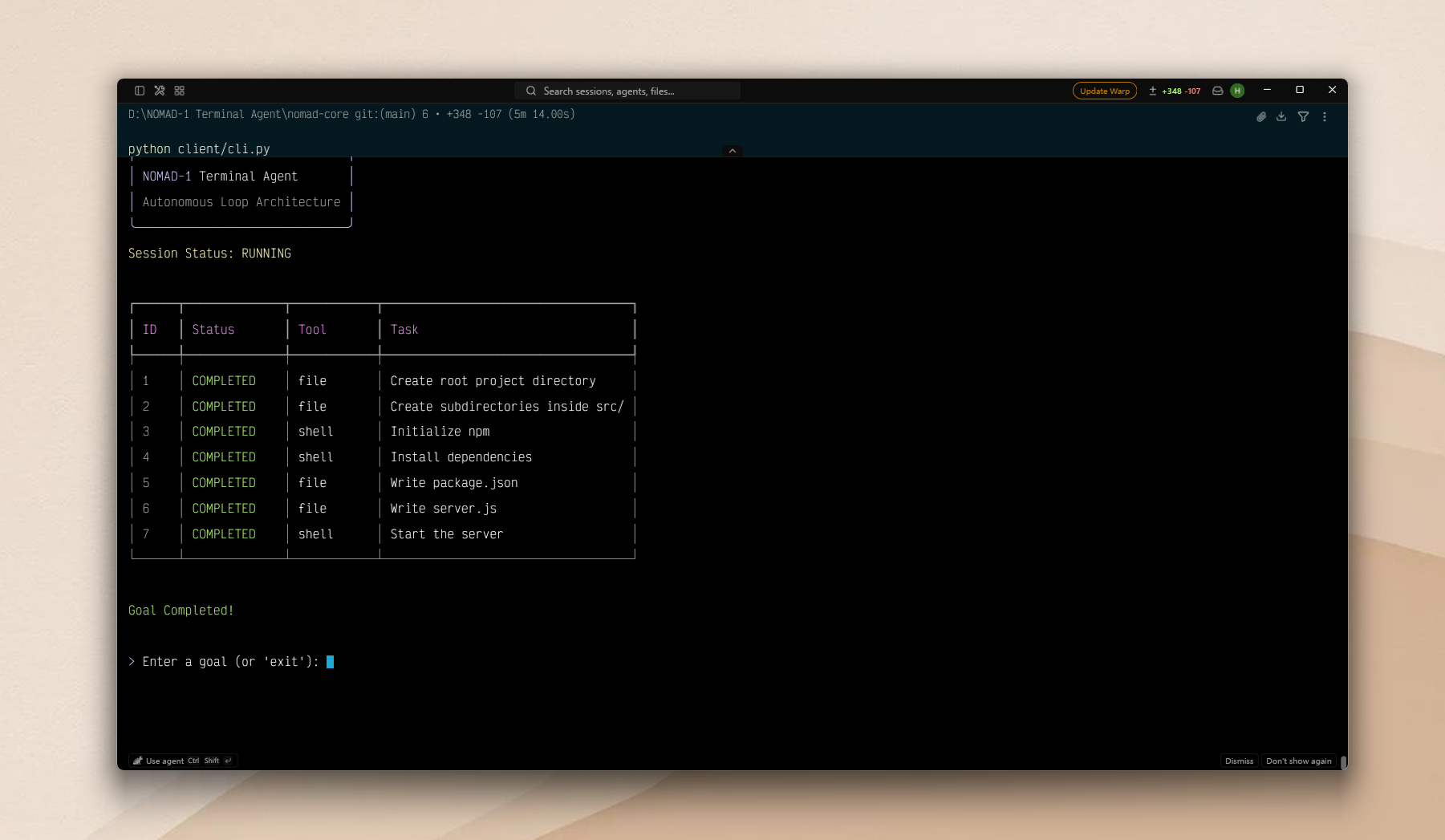Click 'Session Status: RUNNING' text
1445x840 pixels.
pos(209,254)
